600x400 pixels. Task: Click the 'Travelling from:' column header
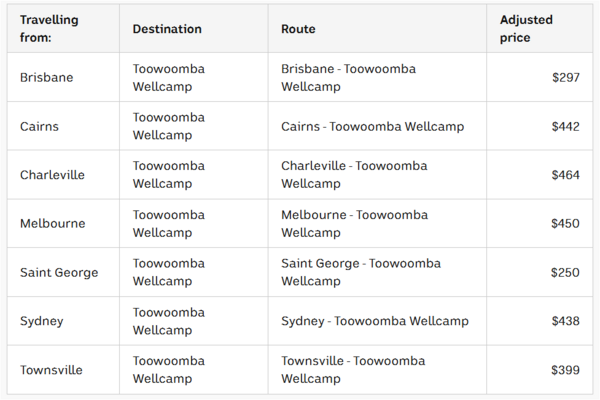49,29
